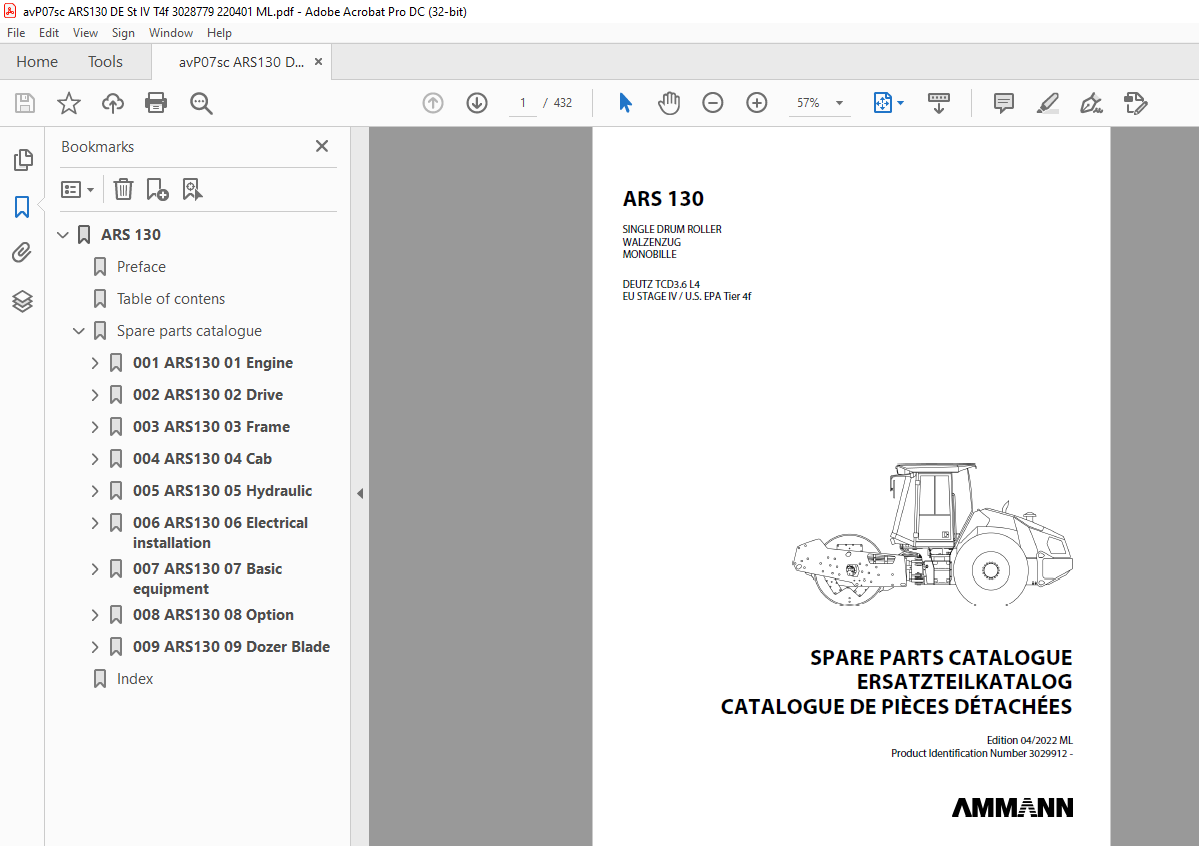The image size is (1199, 846).
Task: Expand 007 Basic equipment bookmark
Action: click(x=95, y=570)
